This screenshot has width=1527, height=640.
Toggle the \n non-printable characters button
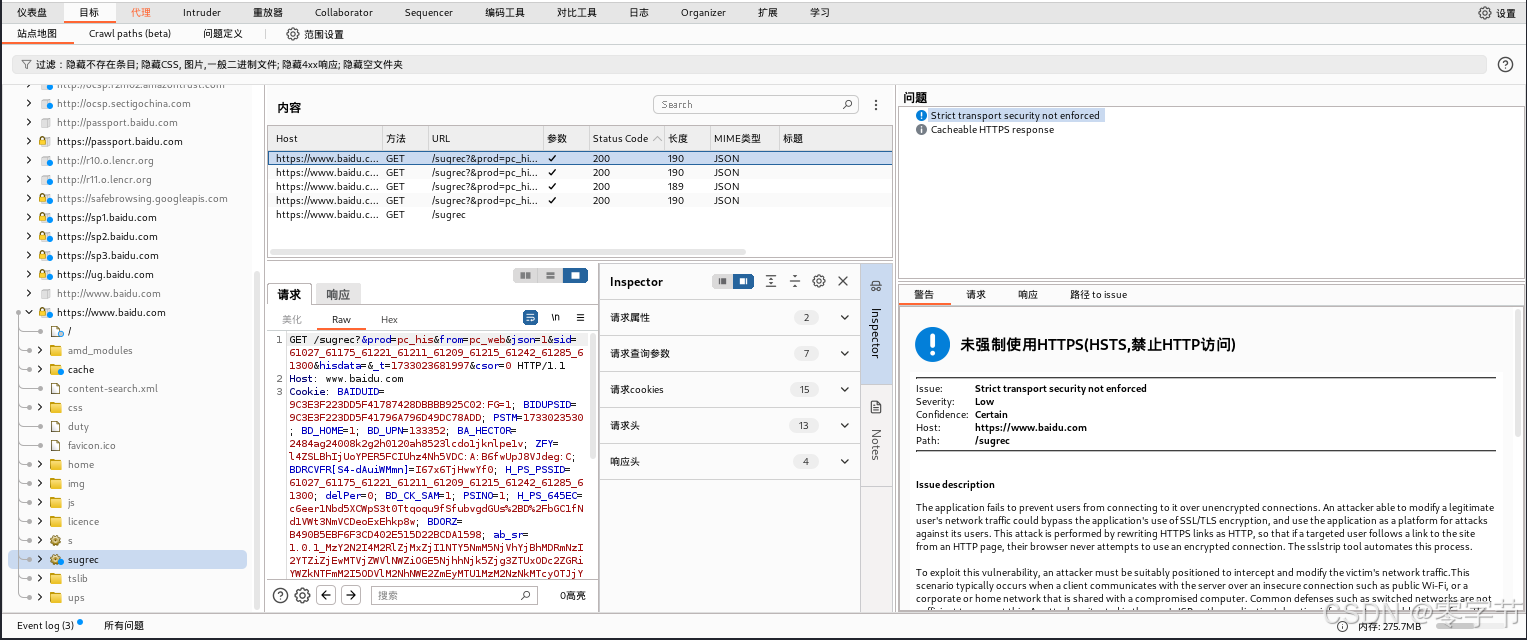tap(555, 317)
